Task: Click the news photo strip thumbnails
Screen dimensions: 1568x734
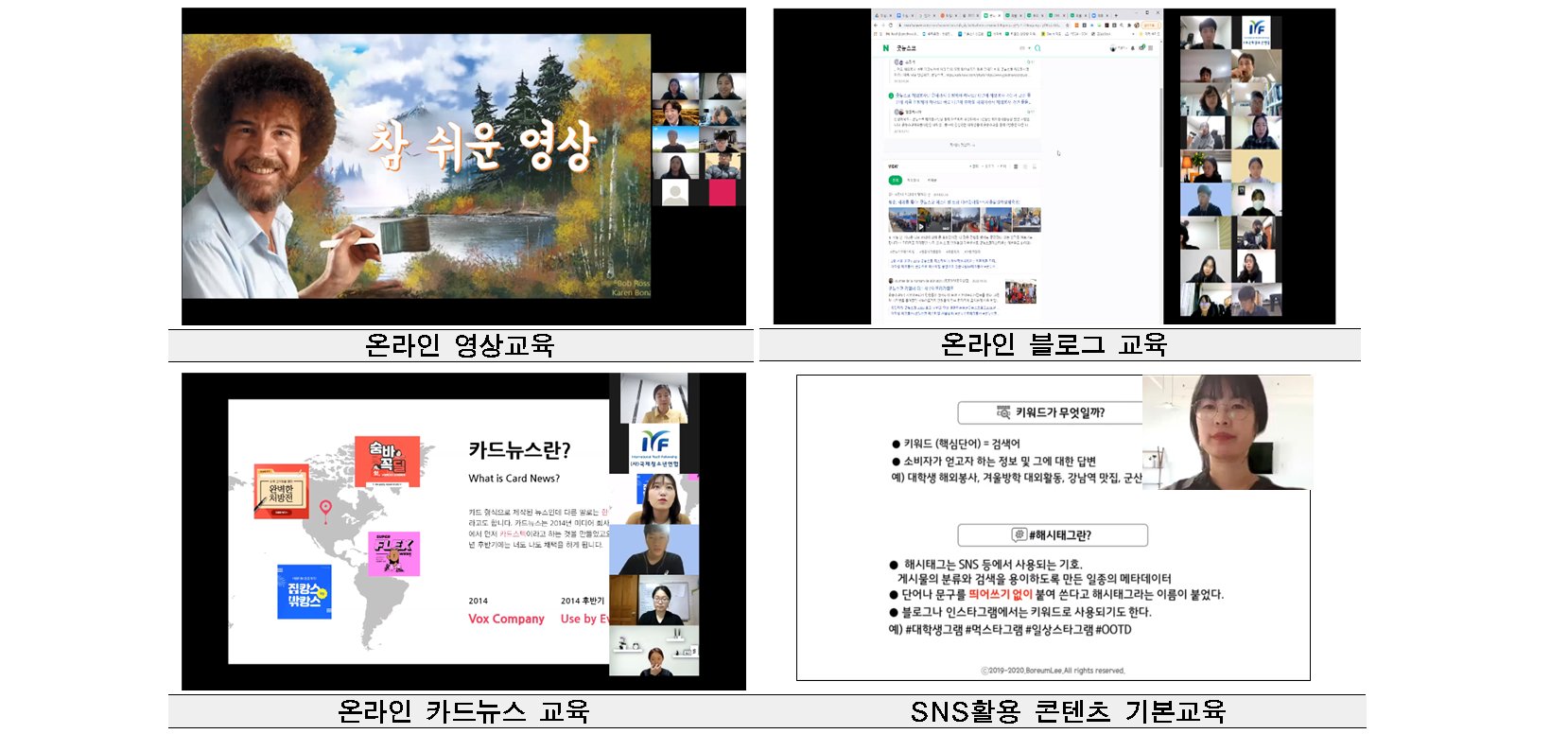Action: [x=964, y=219]
